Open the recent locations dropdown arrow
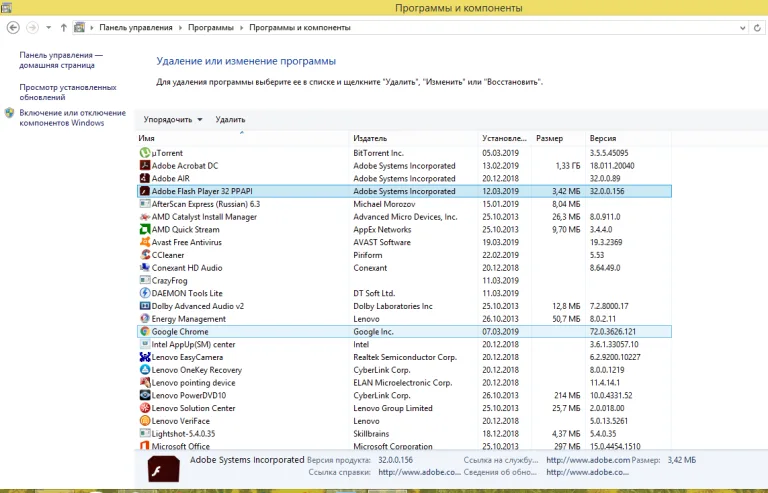768x493 pixels. pyautogui.click(x=48, y=27)
